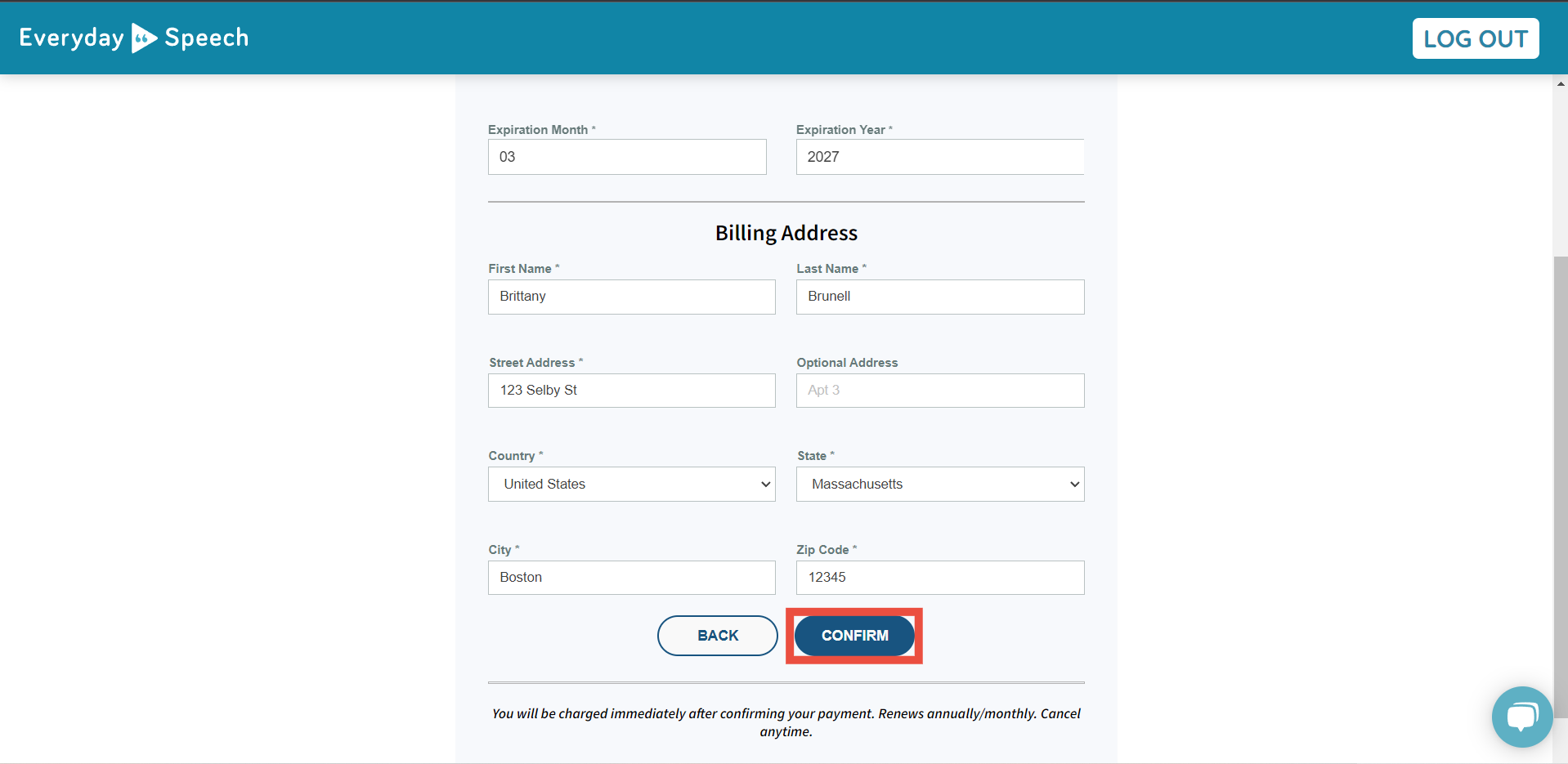Go back with the BACK button
1568x764 pixels.
tap(718, 636)
